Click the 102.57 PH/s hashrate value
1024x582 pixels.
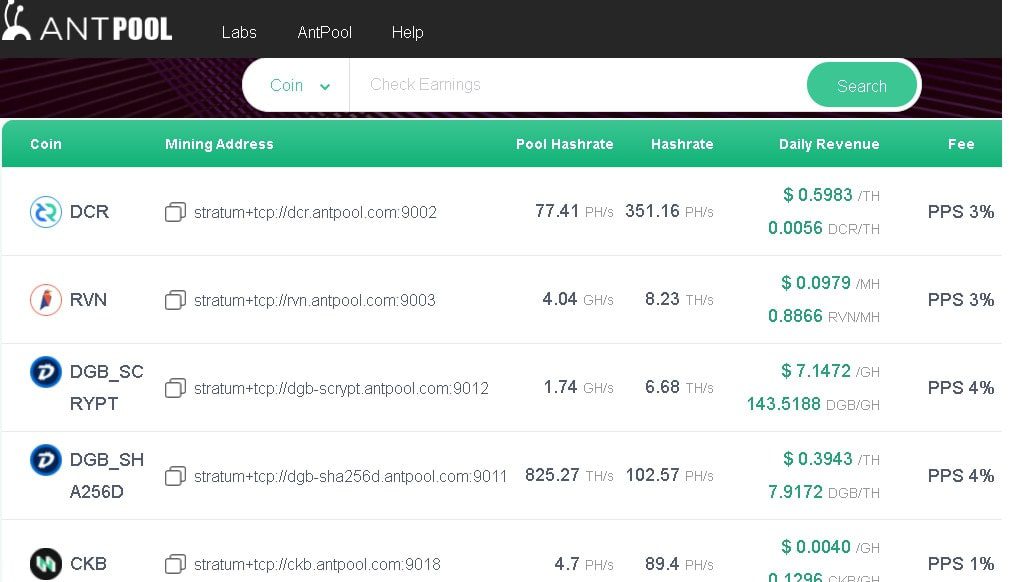click(669, 475)
